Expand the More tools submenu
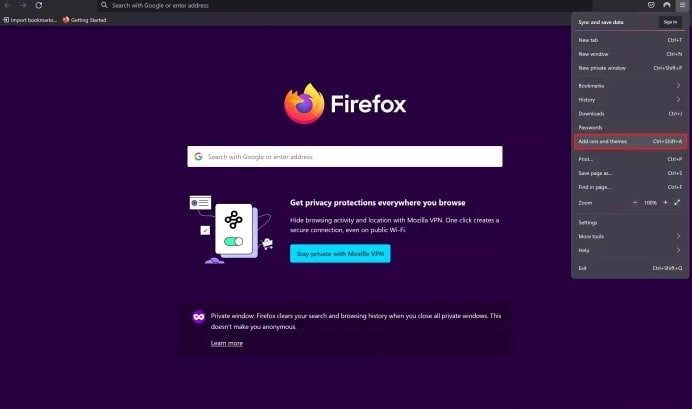The height and width of the screenshot is (409, 692). [630, 236]
